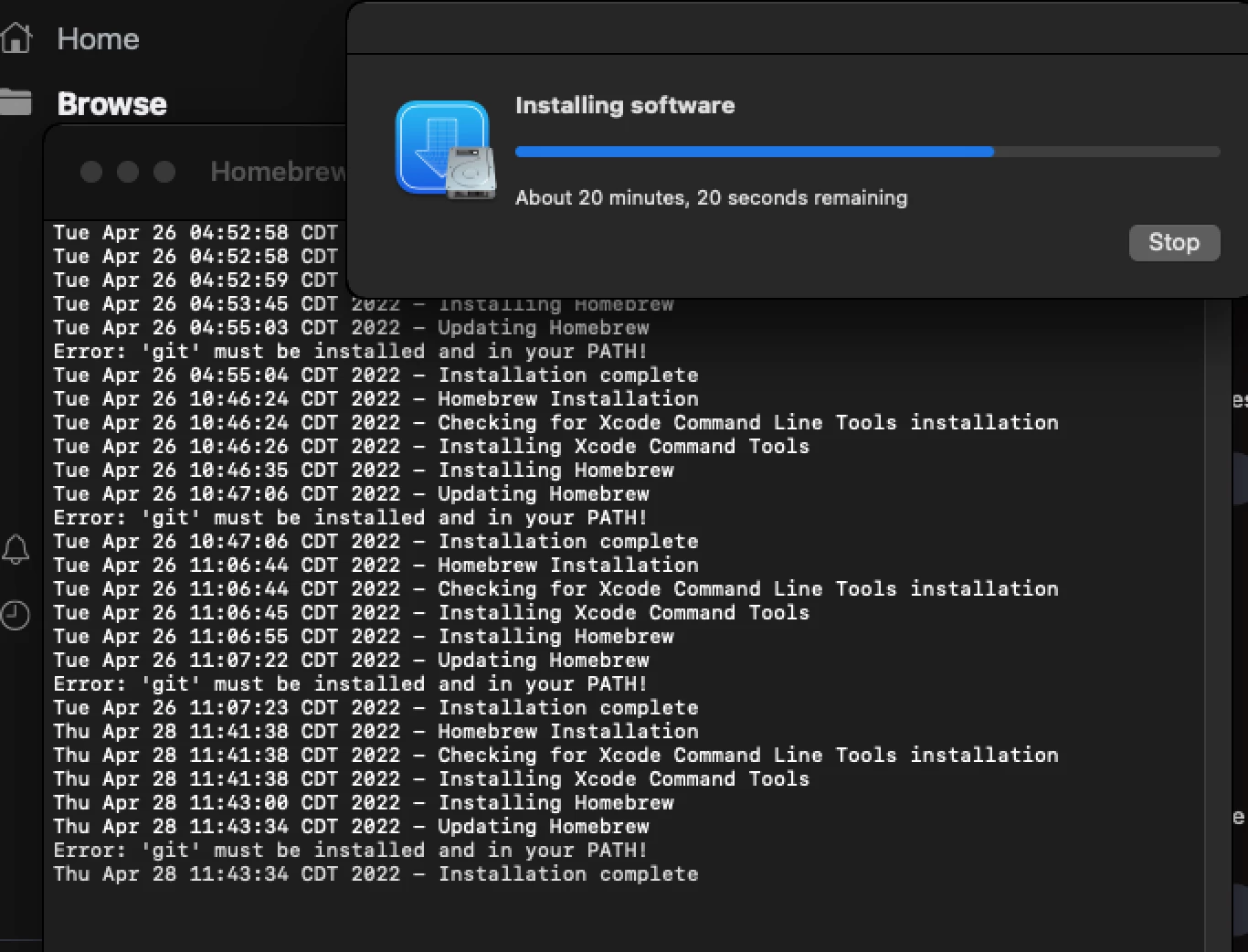Open notifications bell icon in sidebar
1248x952 pixels.
[16, 548]
